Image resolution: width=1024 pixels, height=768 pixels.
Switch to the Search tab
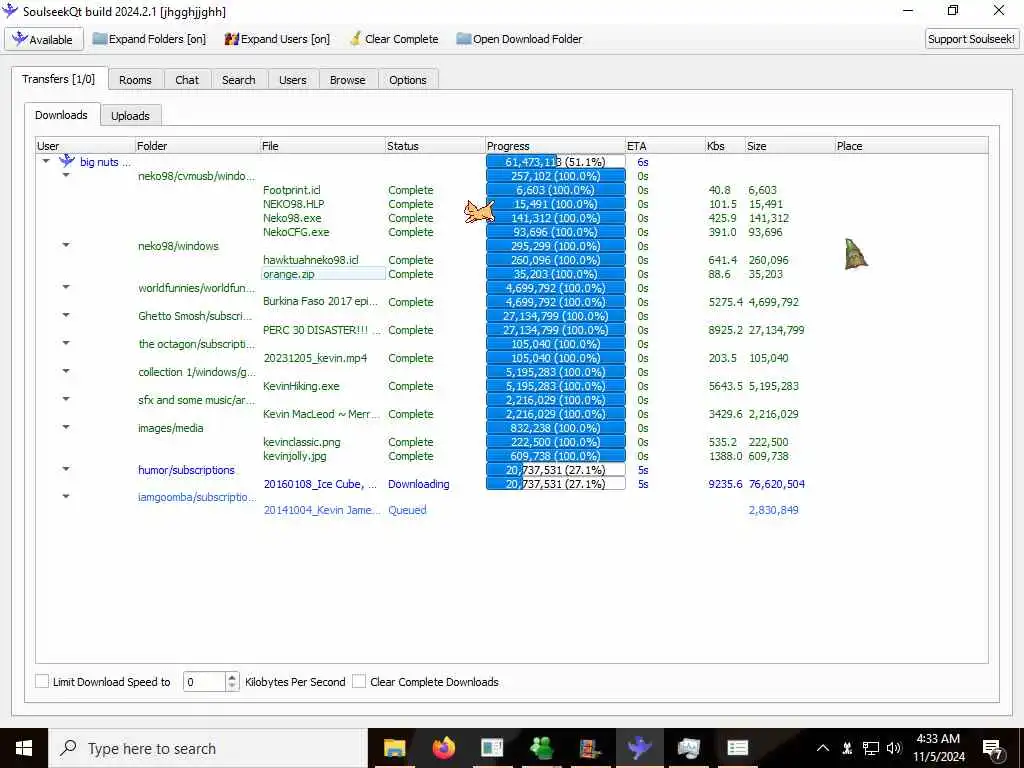coord(238,80)
